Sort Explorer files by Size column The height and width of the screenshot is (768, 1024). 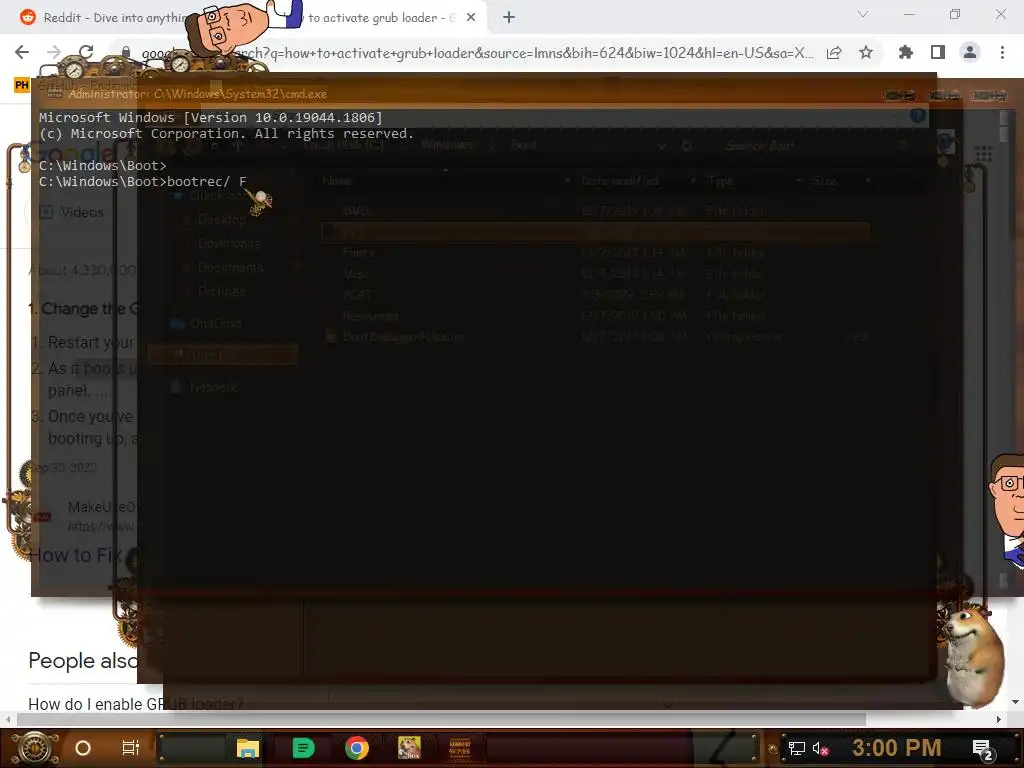point(824,181)
